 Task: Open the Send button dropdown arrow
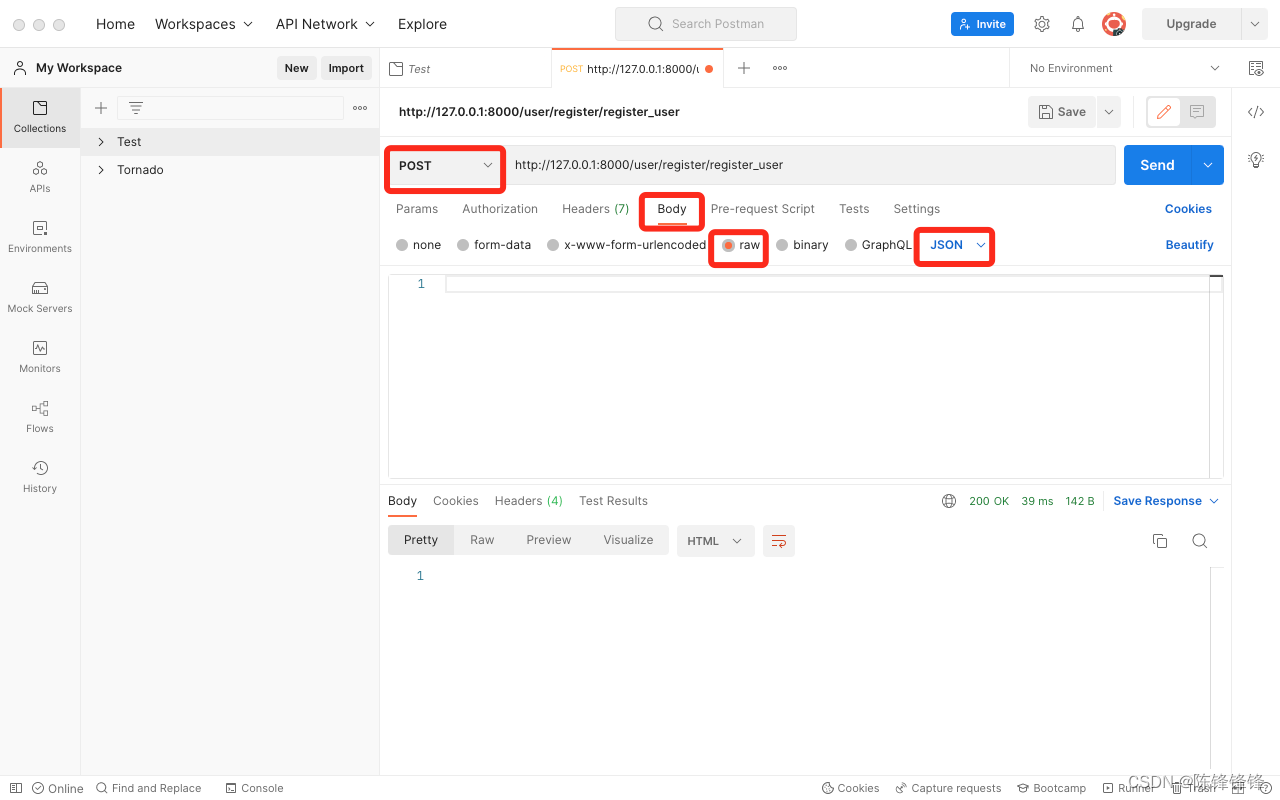point(1208,165)
